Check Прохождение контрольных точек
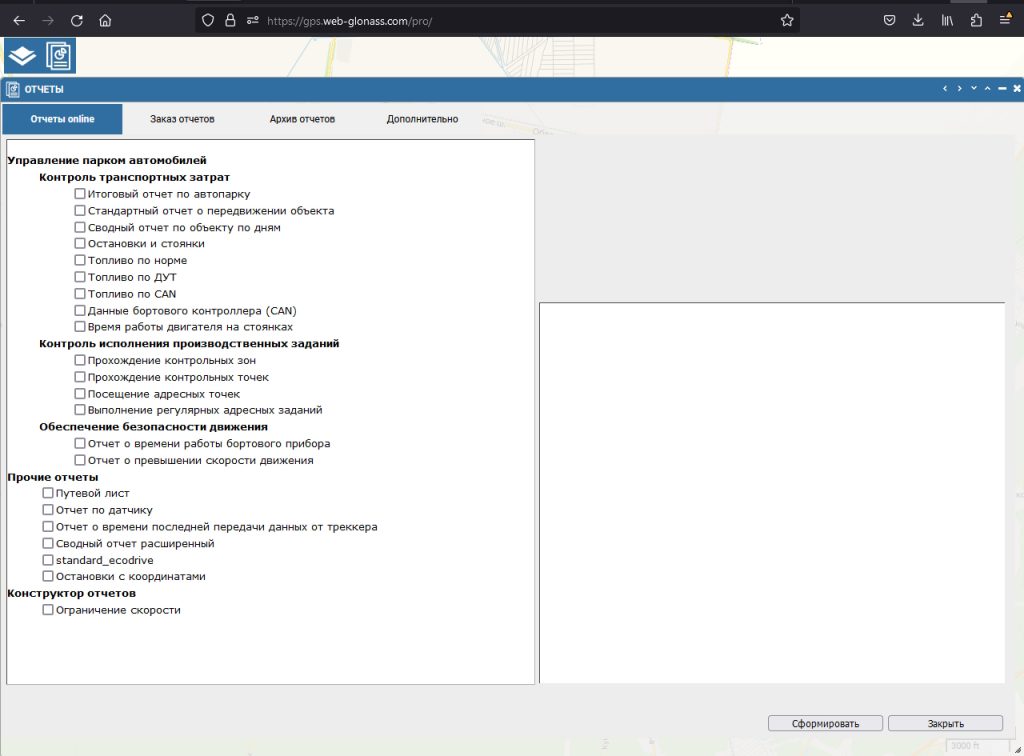 click(80, 377)
